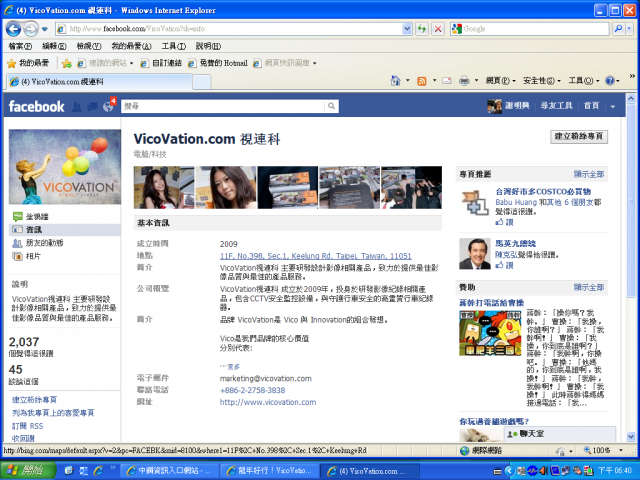This screenshot has width=640, height=480.
Task: Click the Windows 開始 Start button
Action: tap(28, 471)
